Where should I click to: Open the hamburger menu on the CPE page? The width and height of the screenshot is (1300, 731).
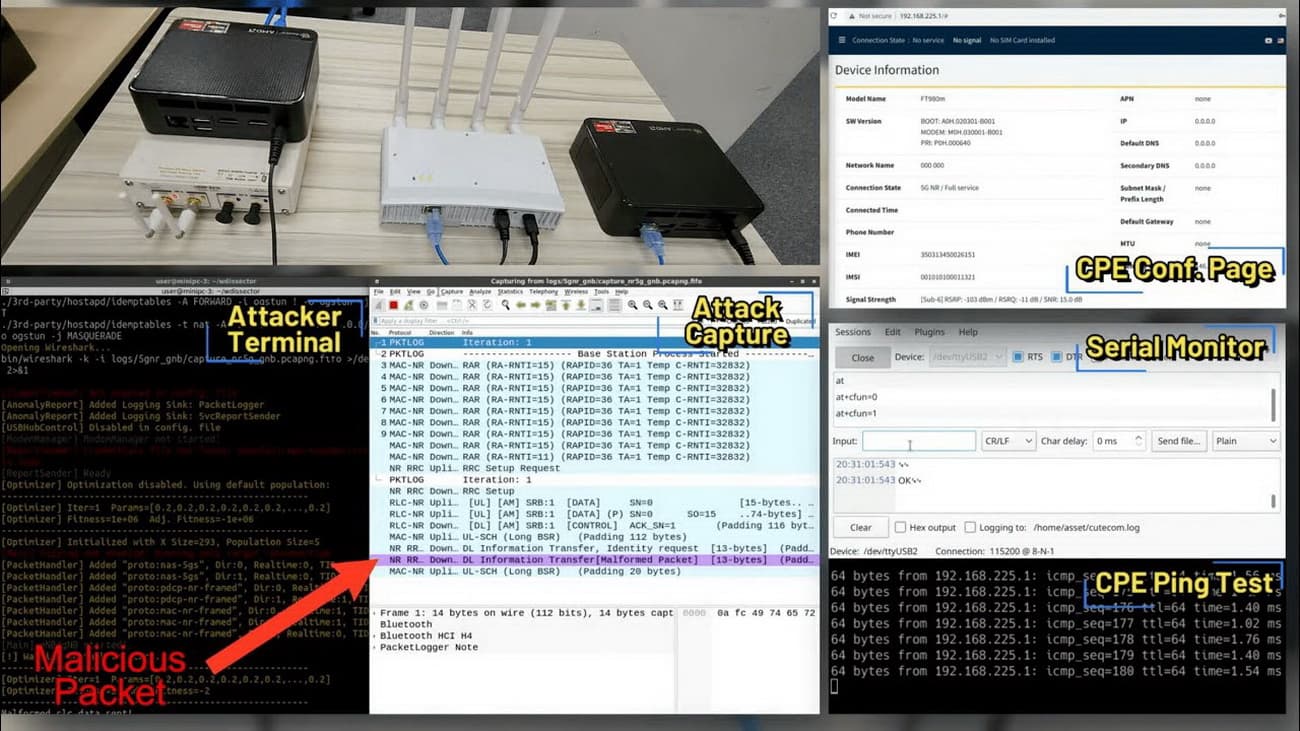[x=842, y=41]
